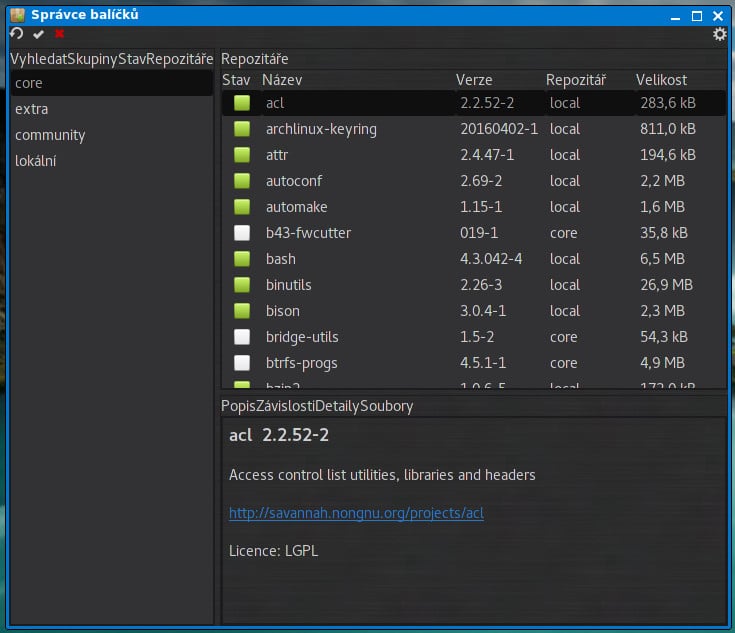This screenshot has width=735, height=633.
Task: Toggle the install box for b43-fwcutter
Action: point(242,233)
